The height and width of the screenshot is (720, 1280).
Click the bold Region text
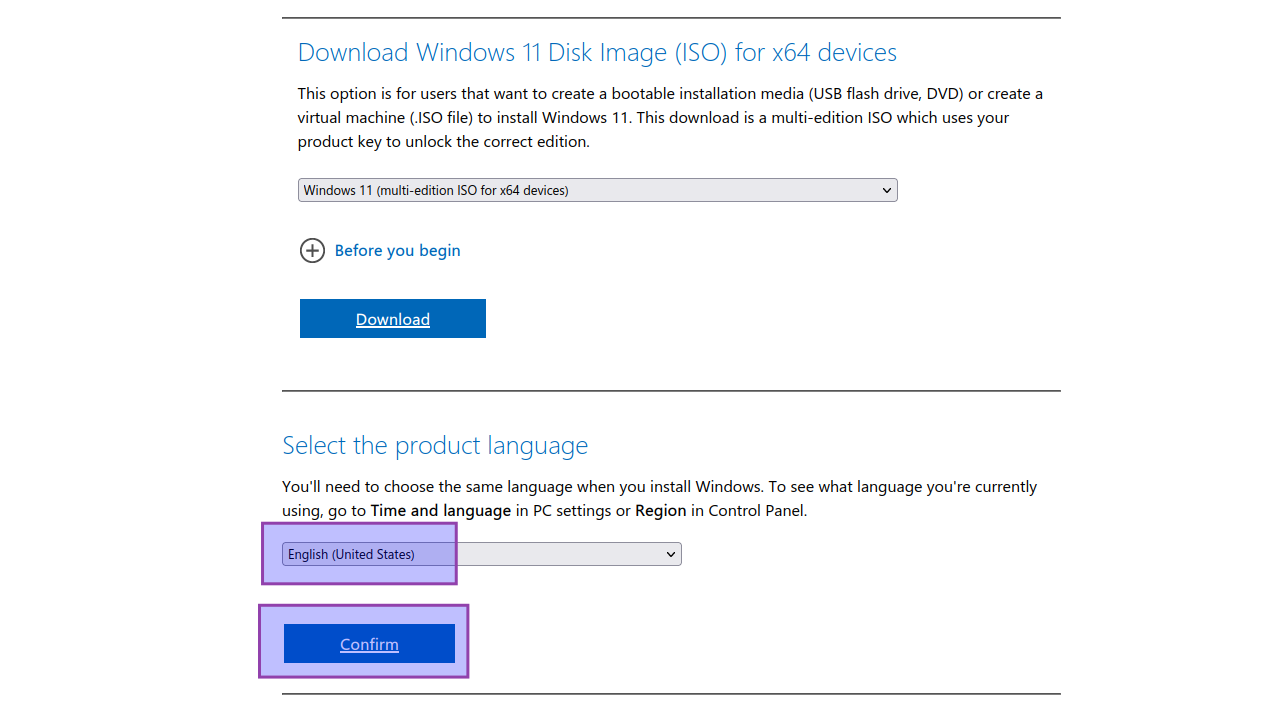(660, 510)
